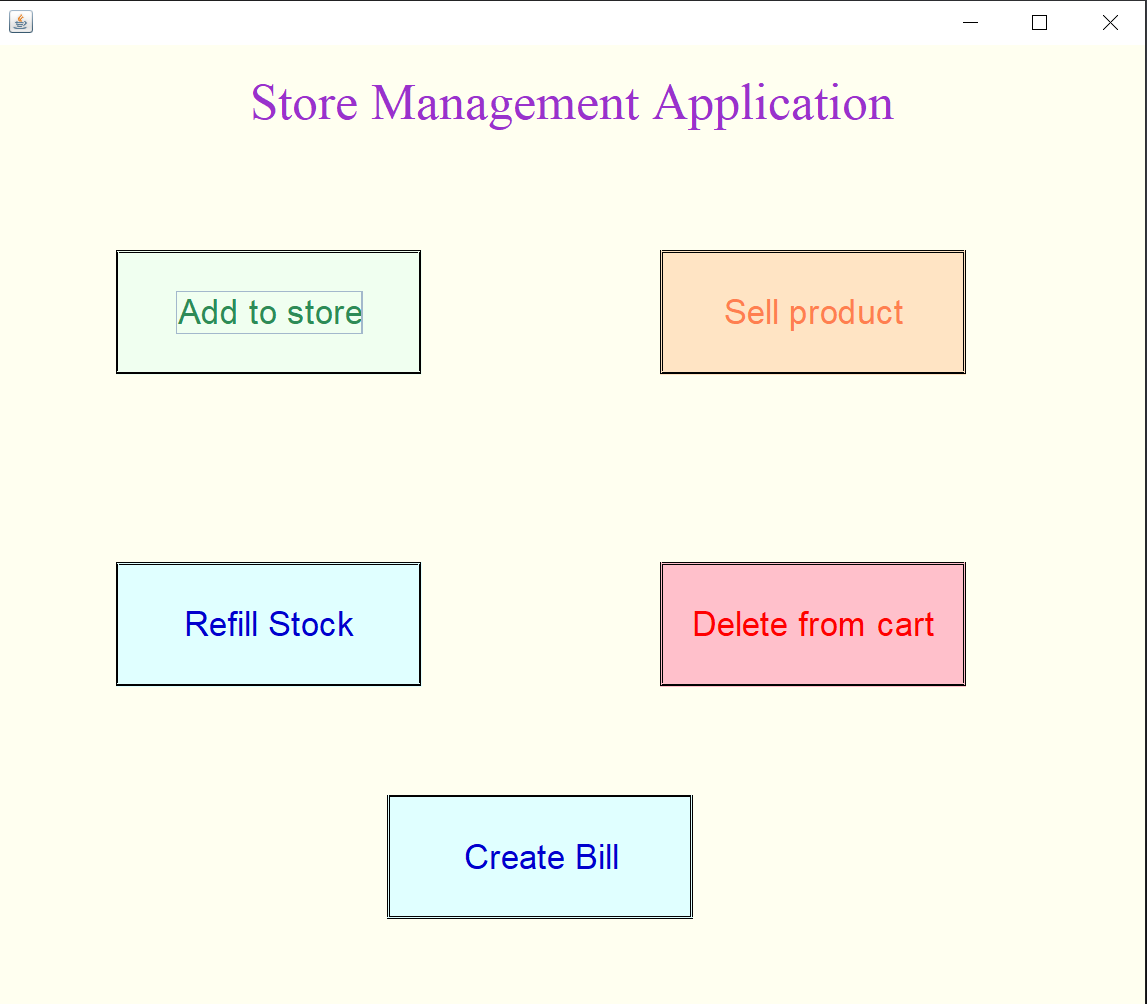Image resolution: width=1147 pixels, height=1004 pixels.
Task: Click Create Bill to generate an invoice
Action: (539, 857)
